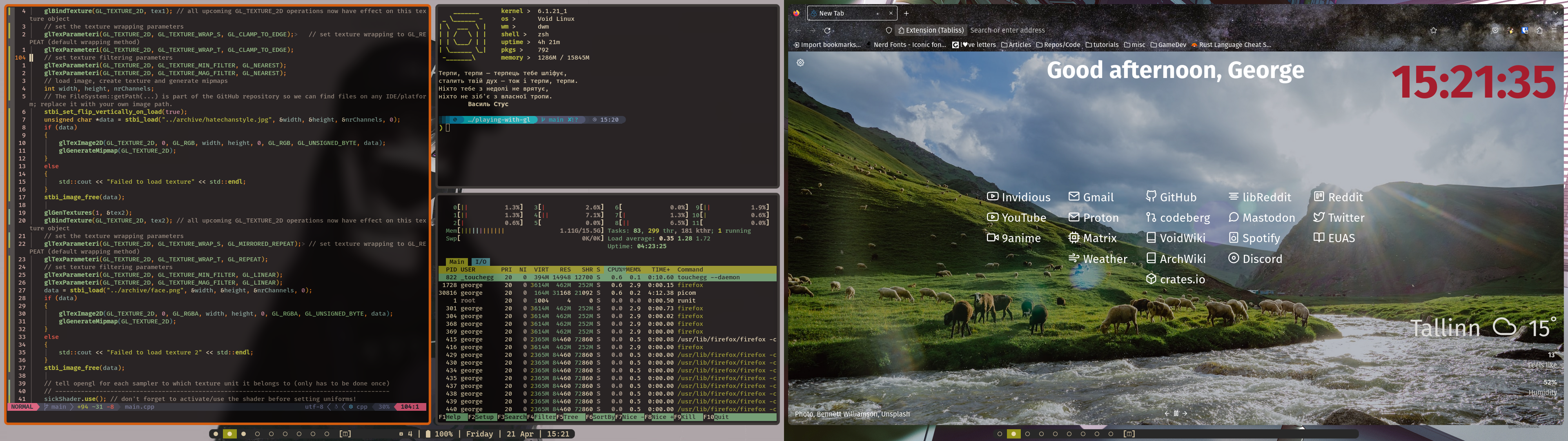Screen dimensions: 1568x441
Task: Open a new tab with plus button
Action: coord(906,13)
